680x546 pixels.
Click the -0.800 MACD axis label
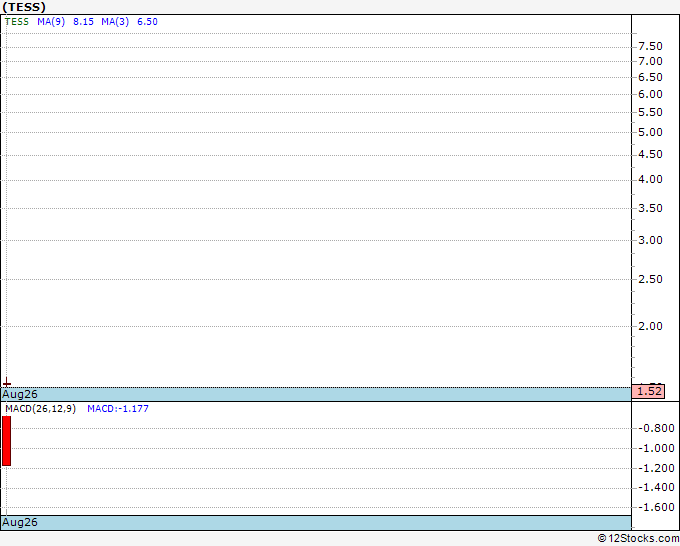[658, 428]
